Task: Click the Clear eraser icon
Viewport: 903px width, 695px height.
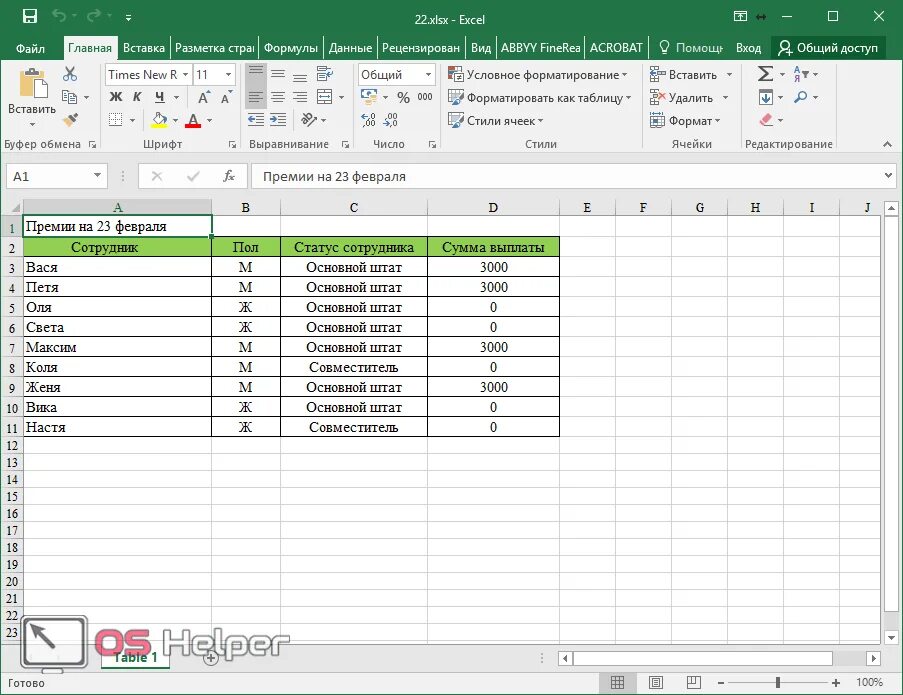Action: [x=766, y=120]
